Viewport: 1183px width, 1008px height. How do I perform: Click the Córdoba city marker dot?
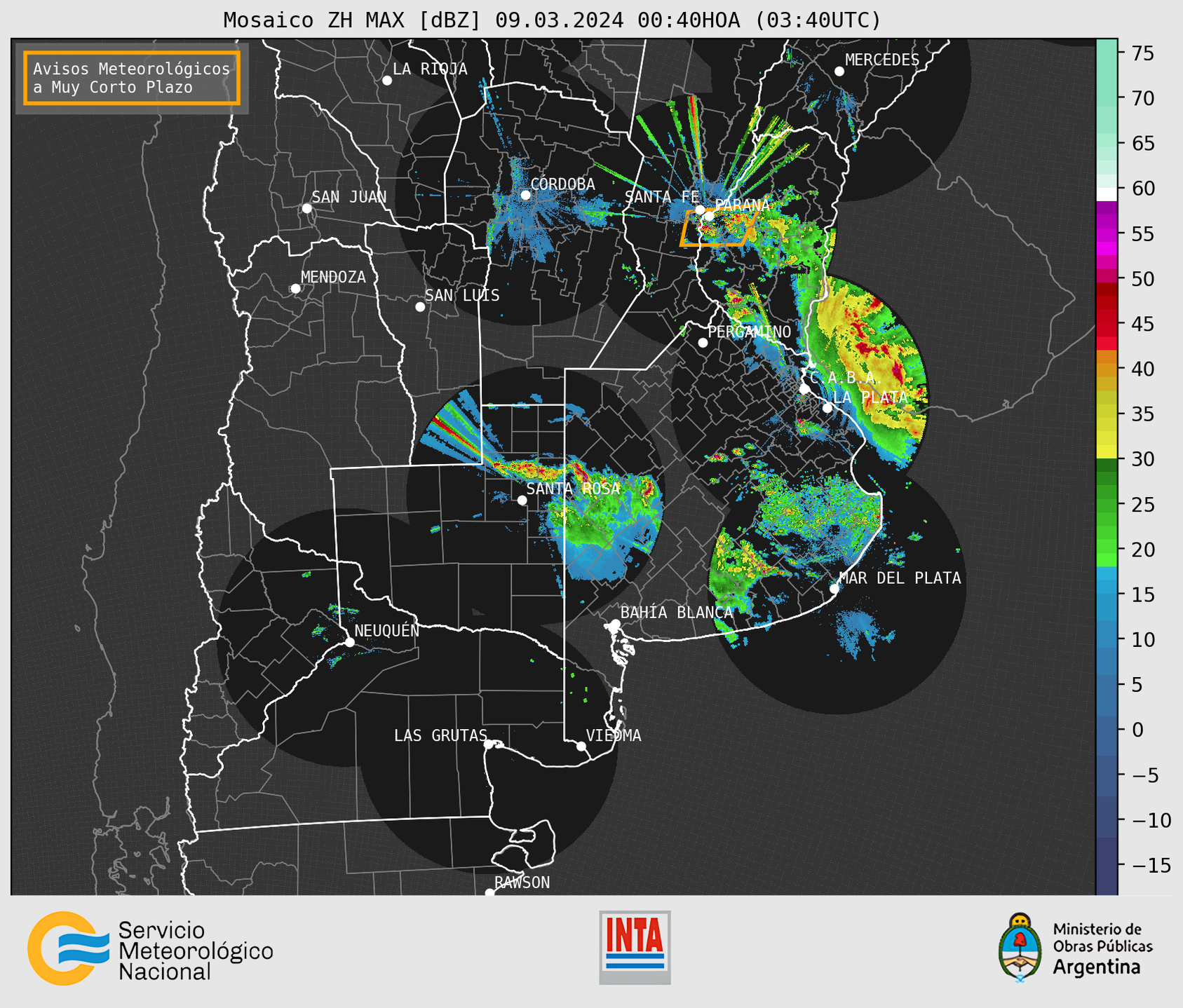coord(525,195)
